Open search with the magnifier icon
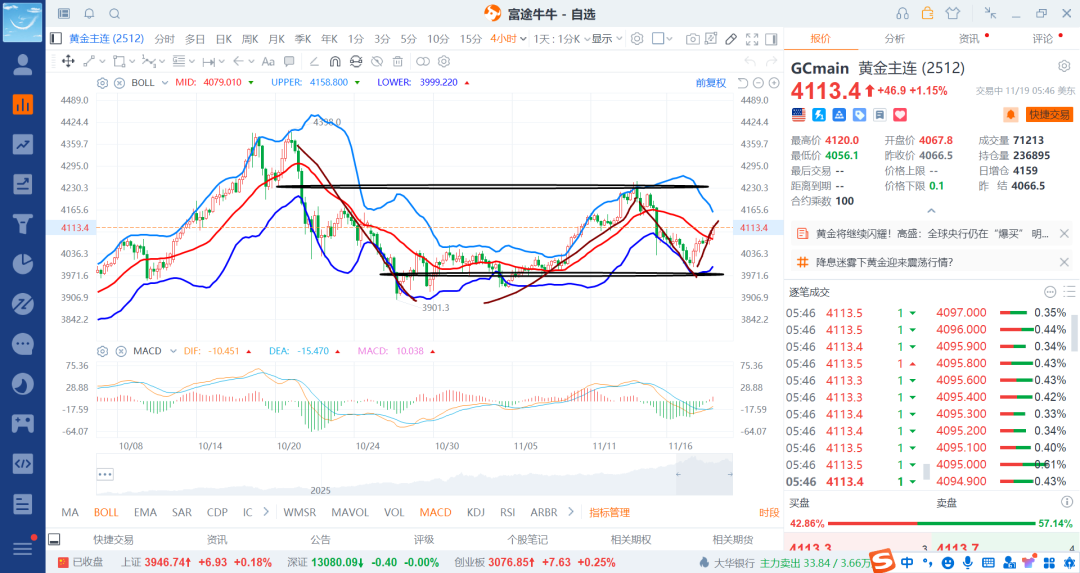 click(115, 14)
